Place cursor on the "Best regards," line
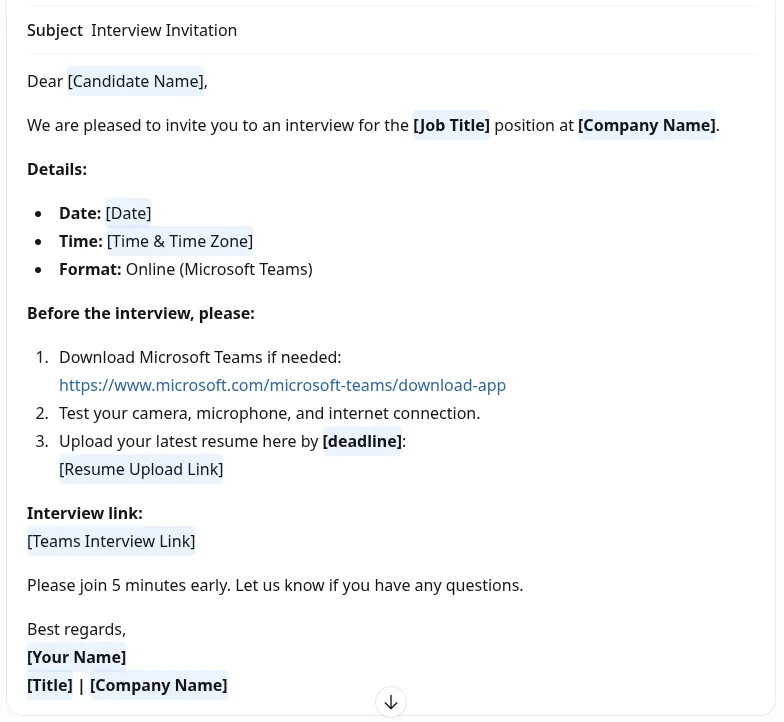This screenshot has height=722, width=784. 76,629
